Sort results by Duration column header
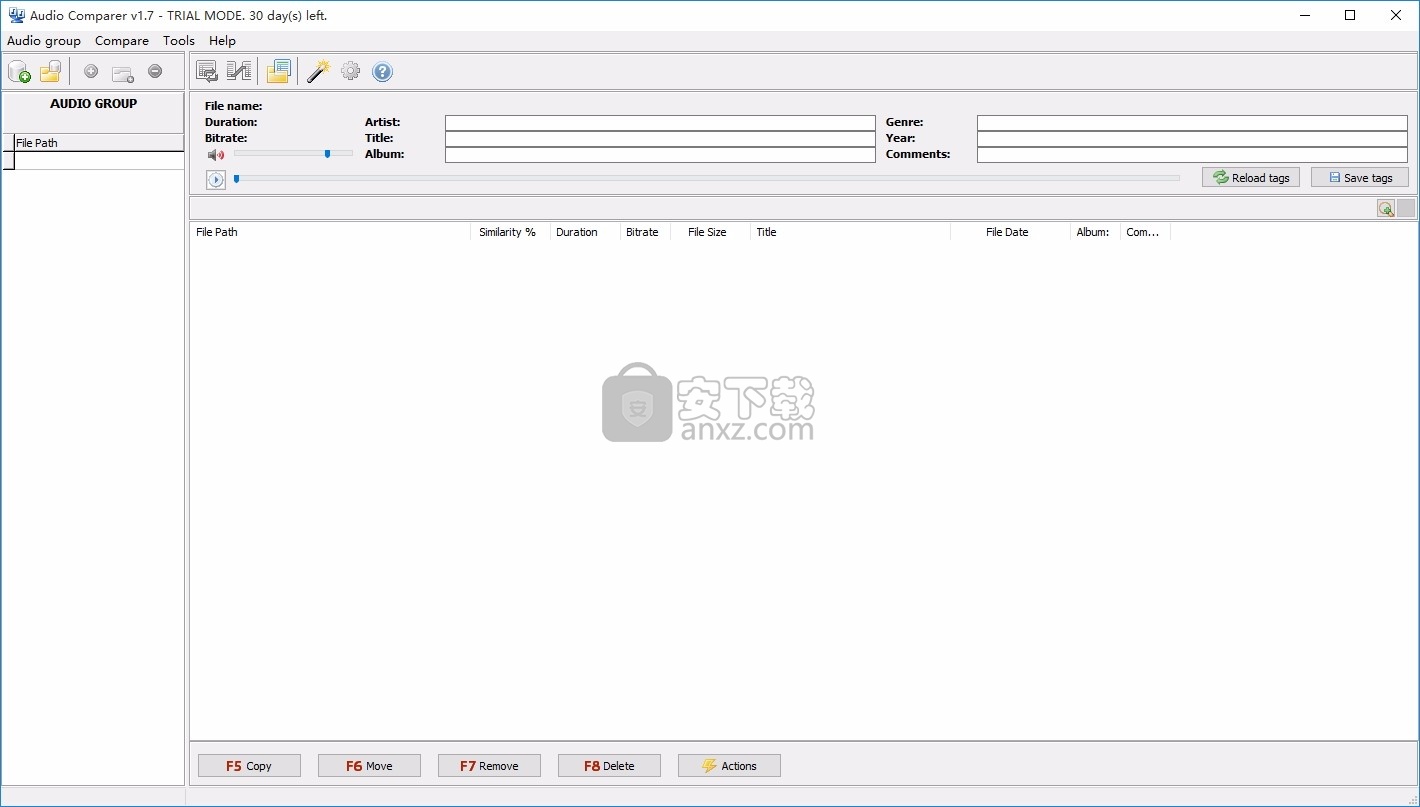 coord(585,232)
